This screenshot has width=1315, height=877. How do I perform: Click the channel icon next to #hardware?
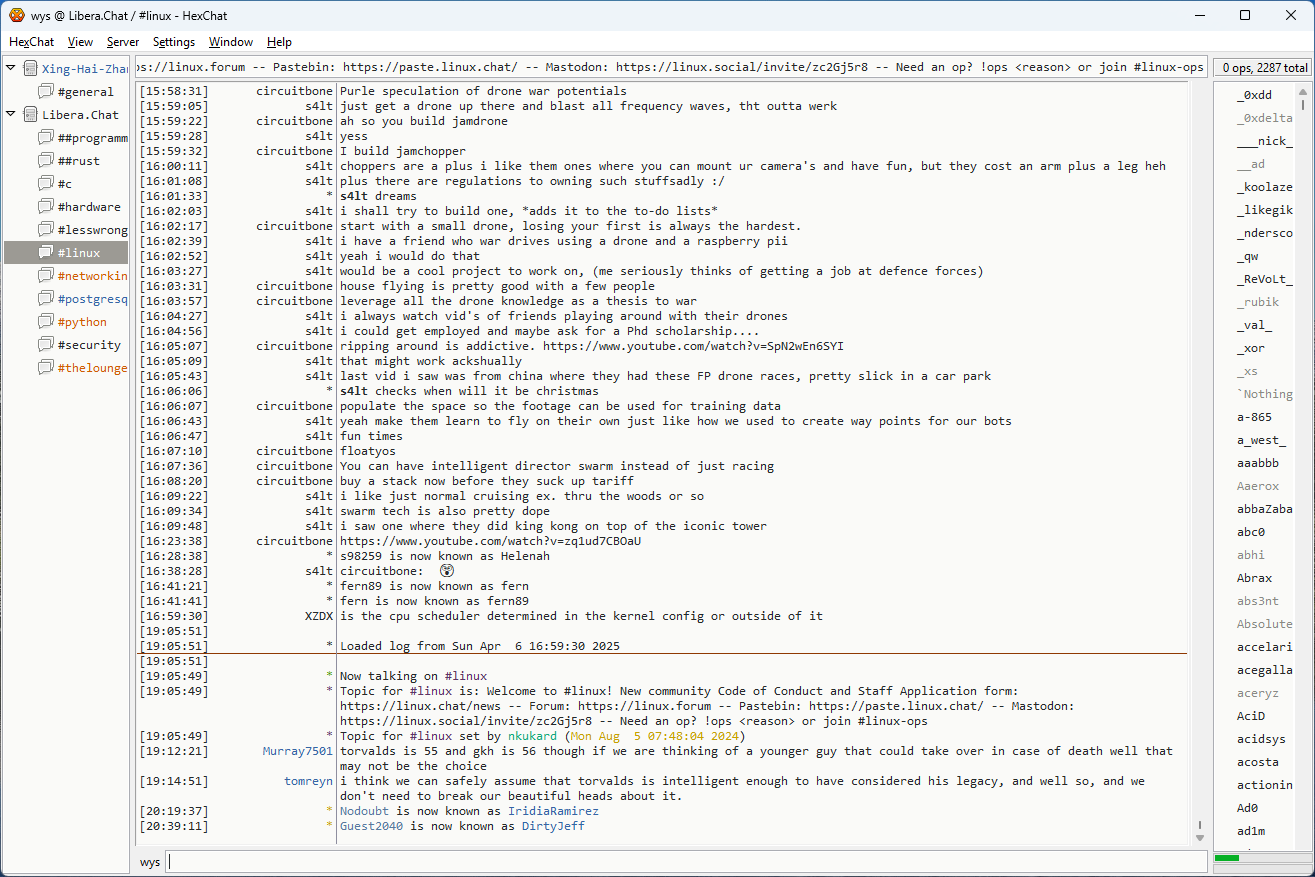click(46, 207)
